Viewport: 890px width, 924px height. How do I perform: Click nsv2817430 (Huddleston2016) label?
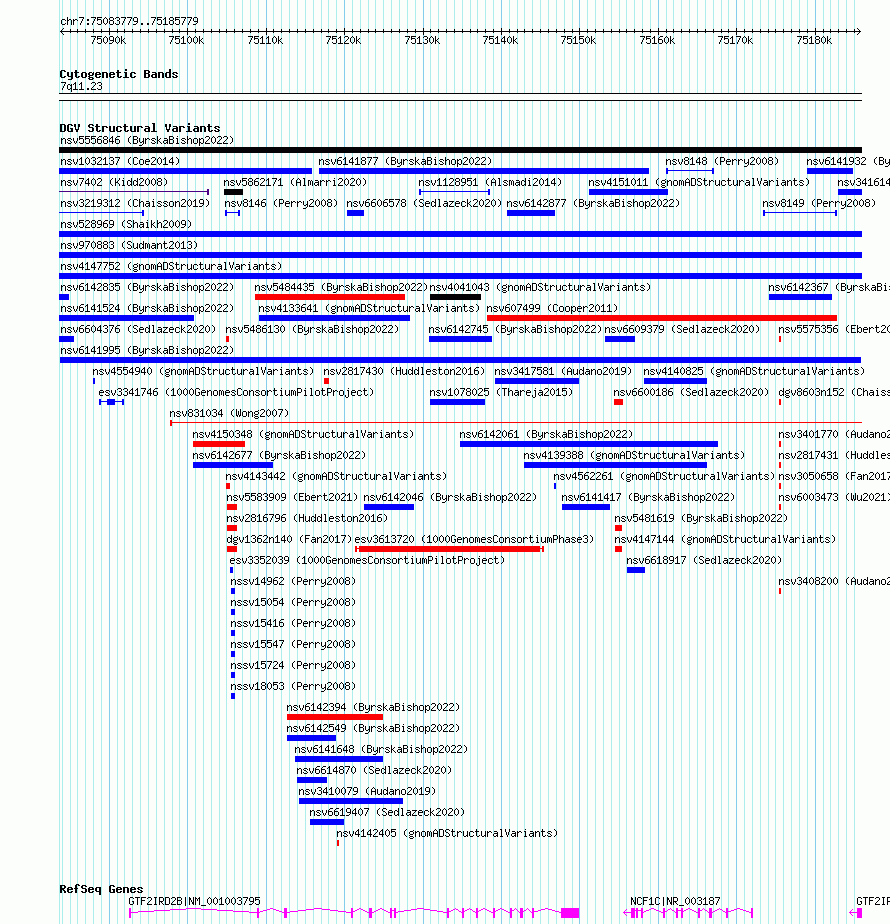(404, 371)
